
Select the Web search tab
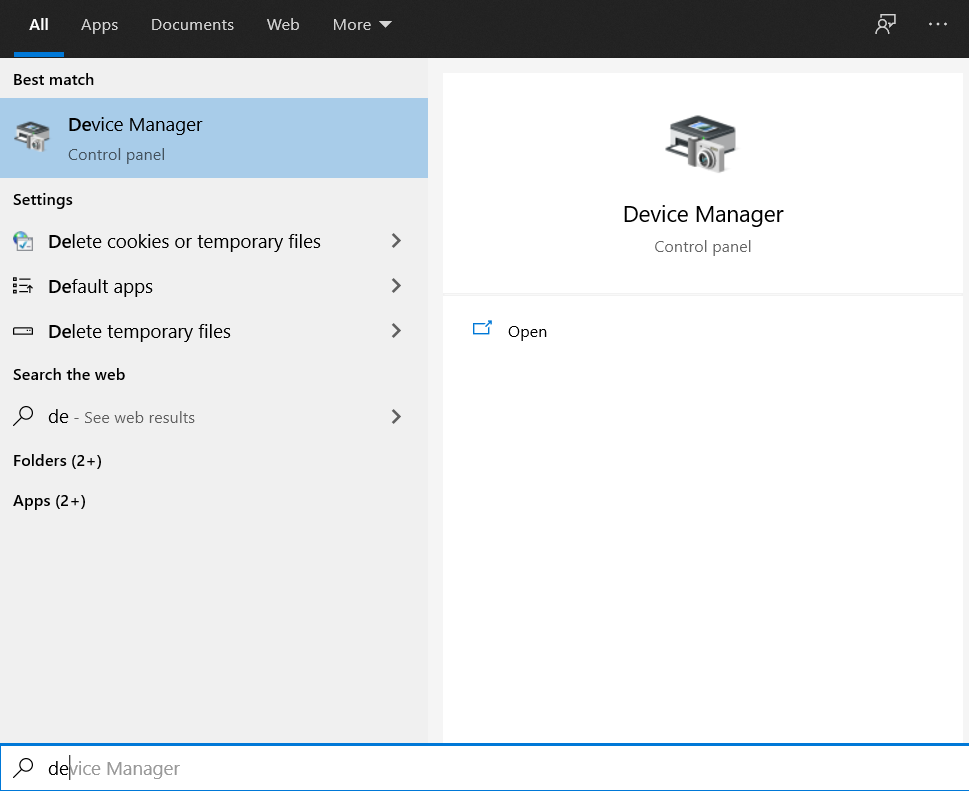[283, 25]
